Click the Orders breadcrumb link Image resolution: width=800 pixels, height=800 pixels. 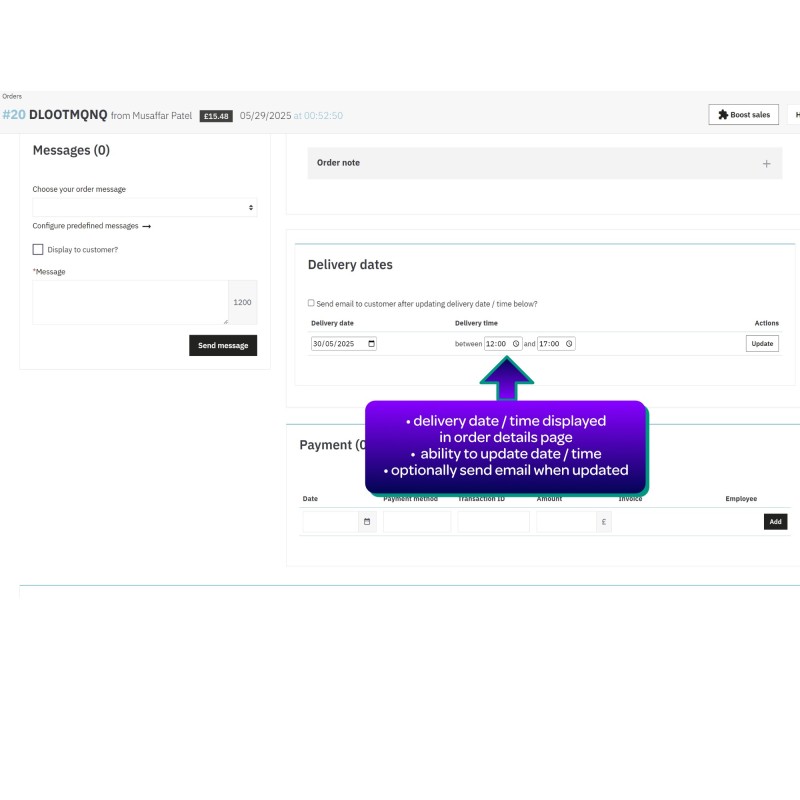(x=12, y=96)
